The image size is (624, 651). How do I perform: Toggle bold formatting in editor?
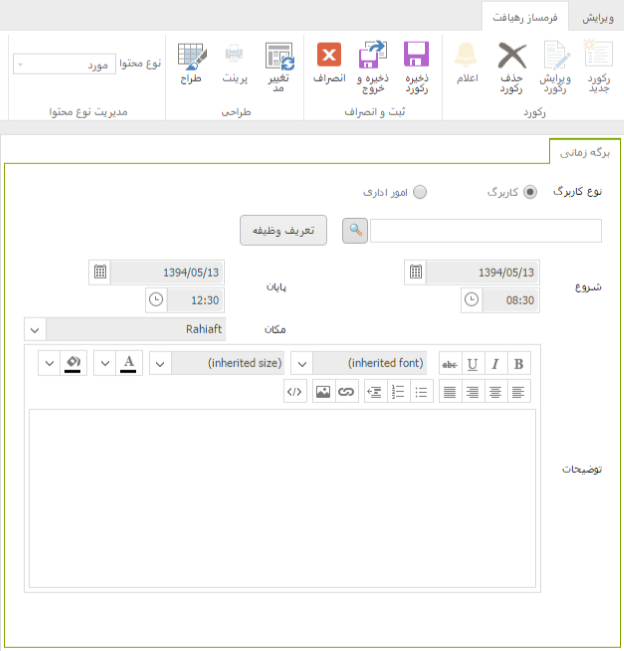click(519, 364)
